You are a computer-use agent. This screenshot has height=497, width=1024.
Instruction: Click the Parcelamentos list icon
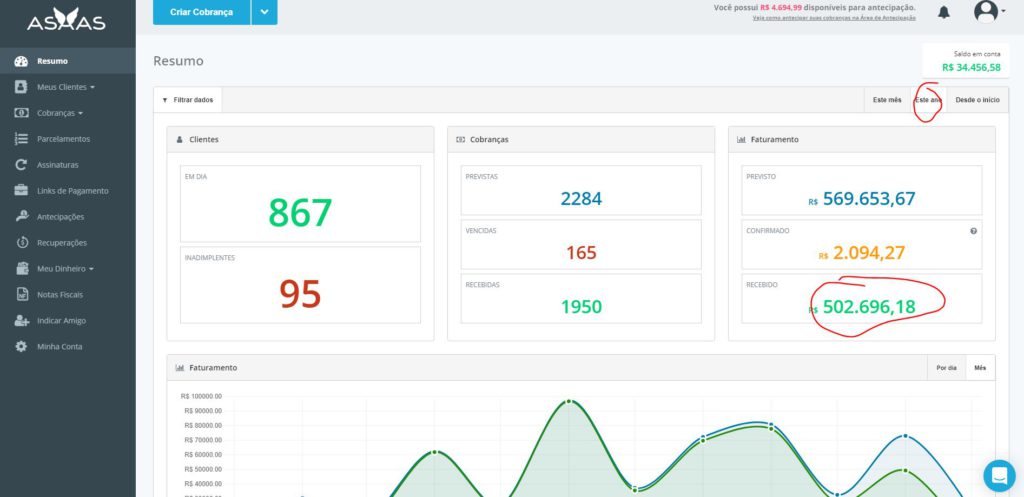(21, 139)
